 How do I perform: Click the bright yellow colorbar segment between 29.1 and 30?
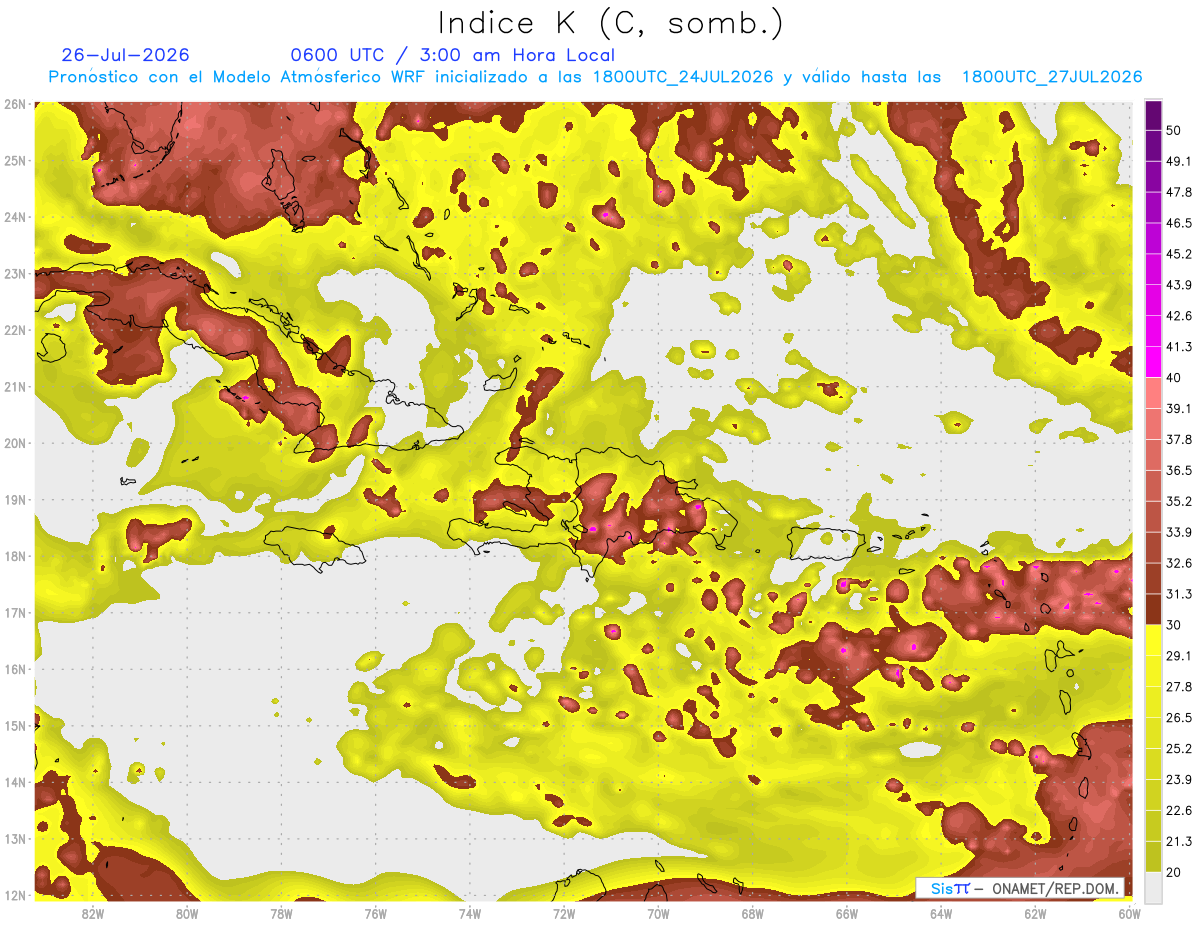point(1154,640)
